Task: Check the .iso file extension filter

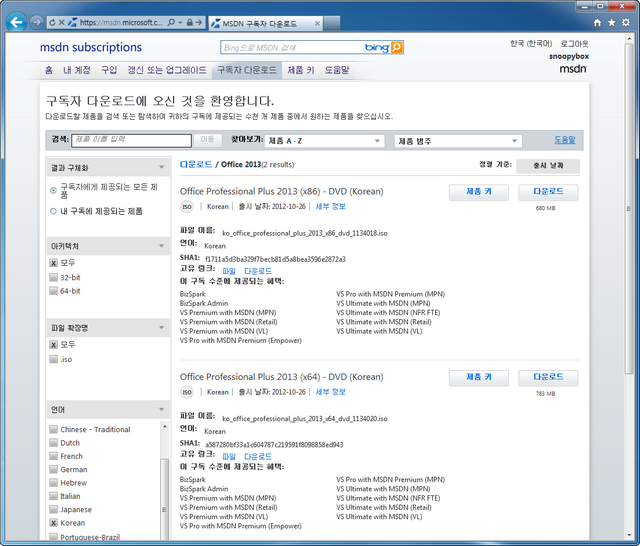Action: [53, 359]
